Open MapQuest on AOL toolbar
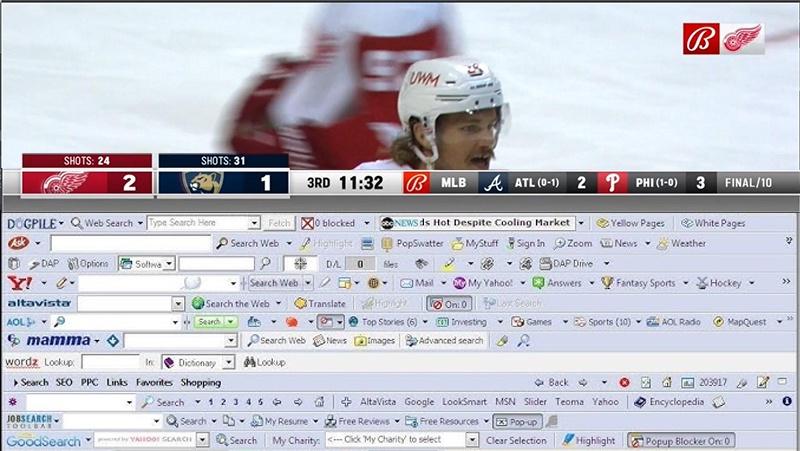The width and height of the screenshot is (800, 451). pyautogui.click(x=740, y=322)
